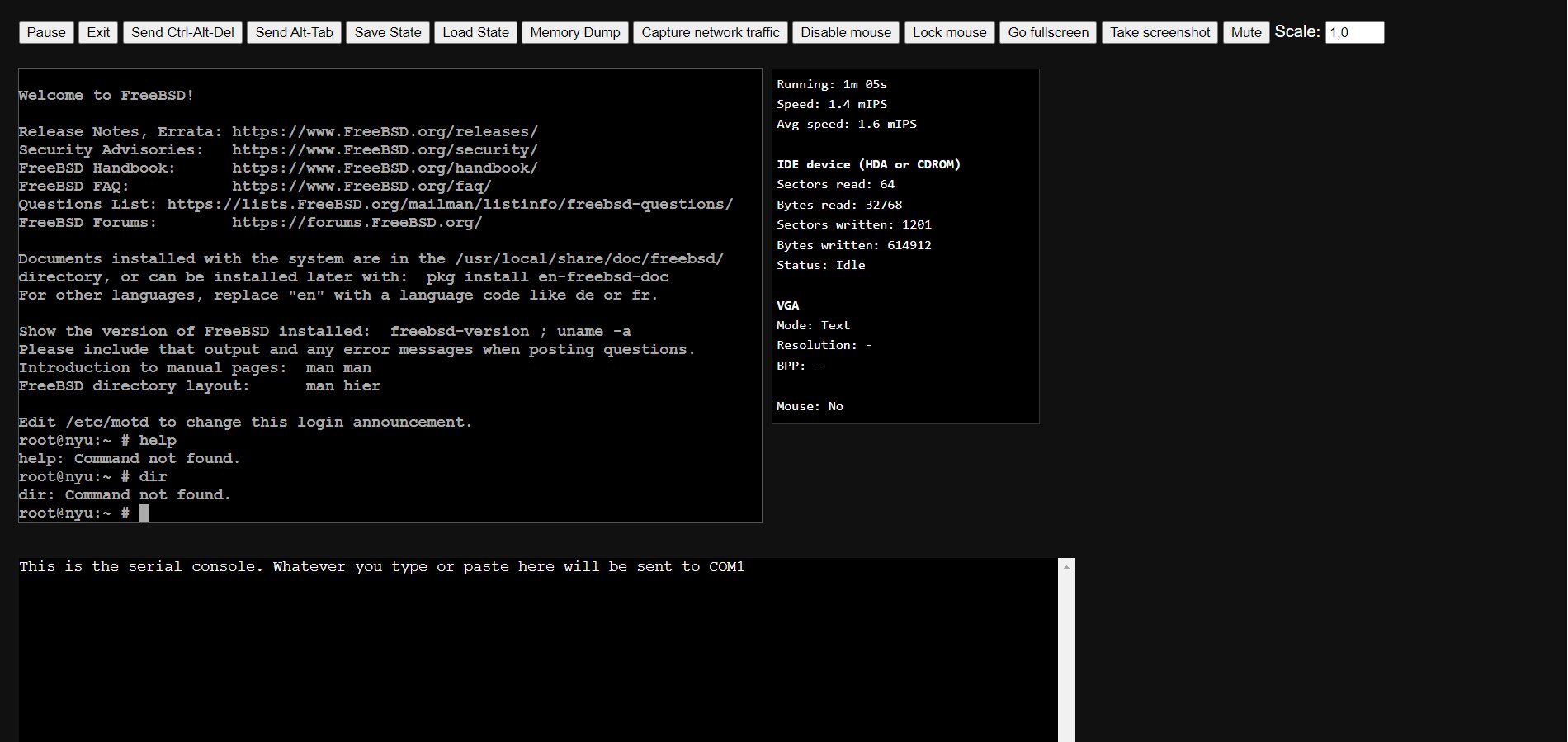
Task: Click the Pause button
Action: click(46, 32)
